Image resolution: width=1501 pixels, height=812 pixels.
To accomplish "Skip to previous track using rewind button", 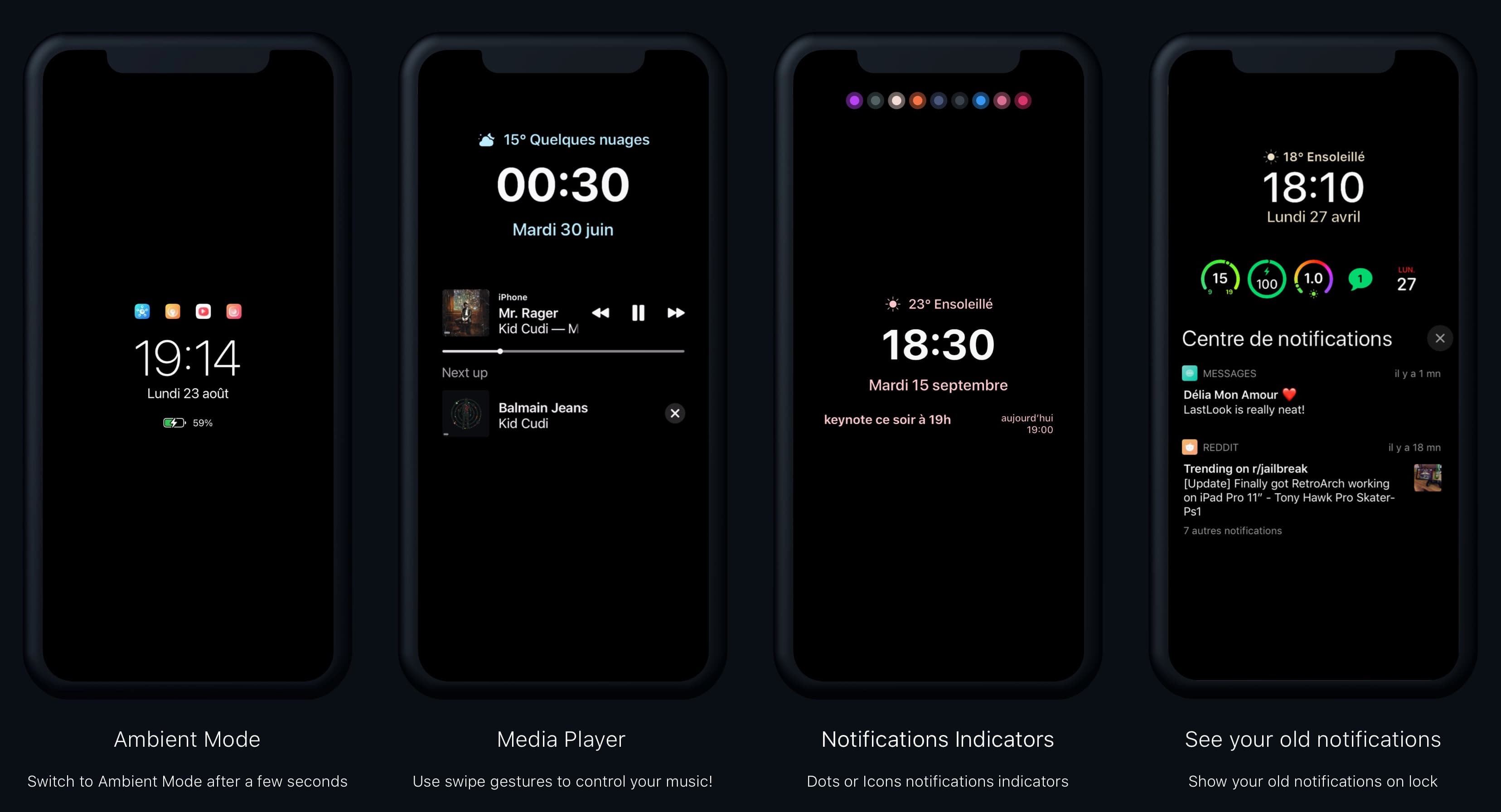I will [601, 313].
